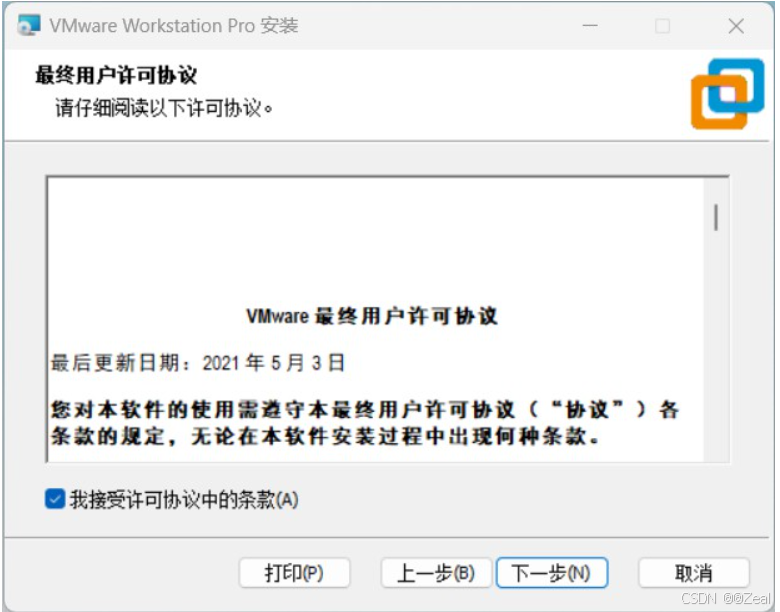Go back with the 上一步(B) button

tap(436, 573)
